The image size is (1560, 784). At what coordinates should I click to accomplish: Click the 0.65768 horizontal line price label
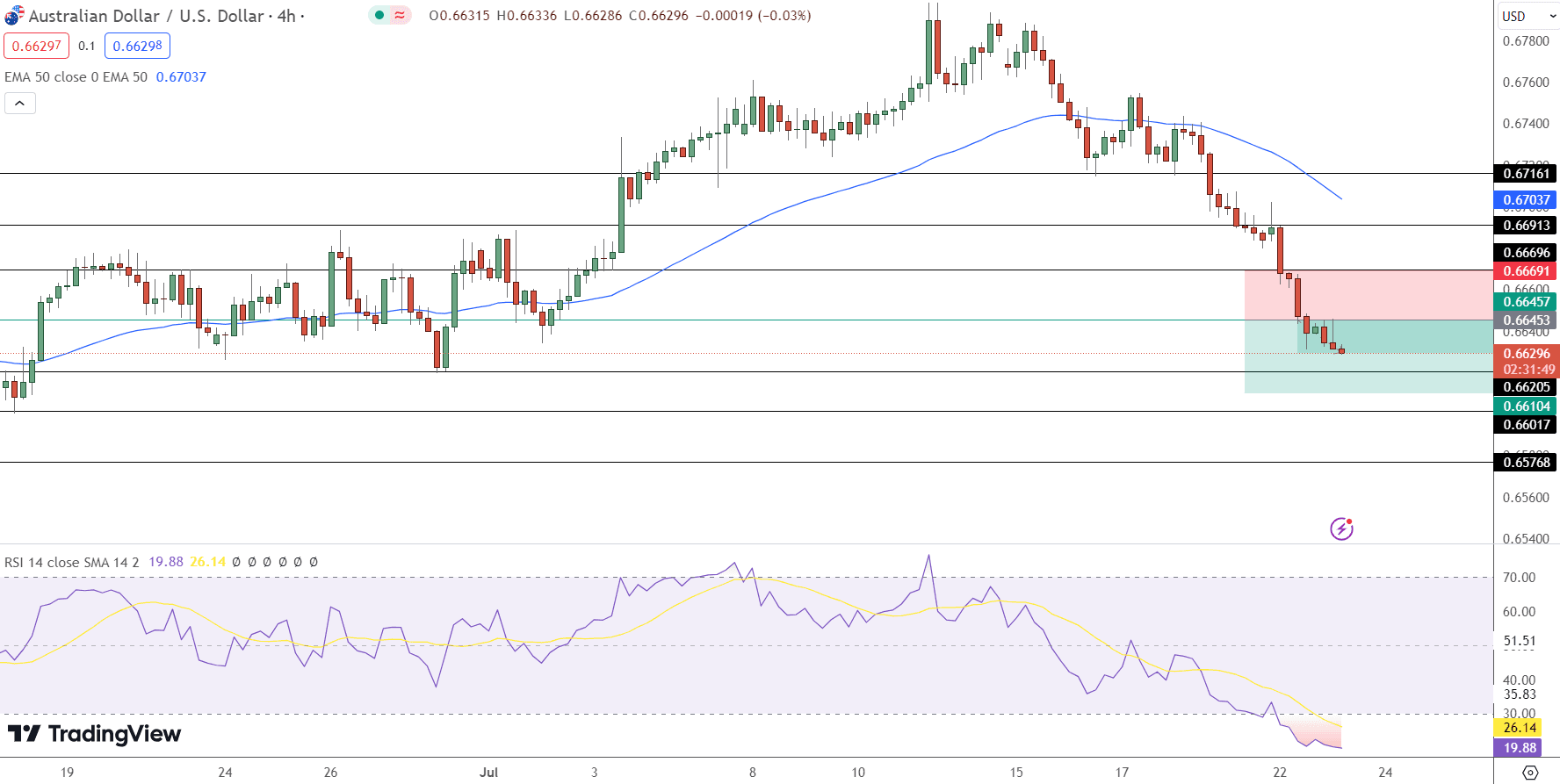[x=1526, y=463]
